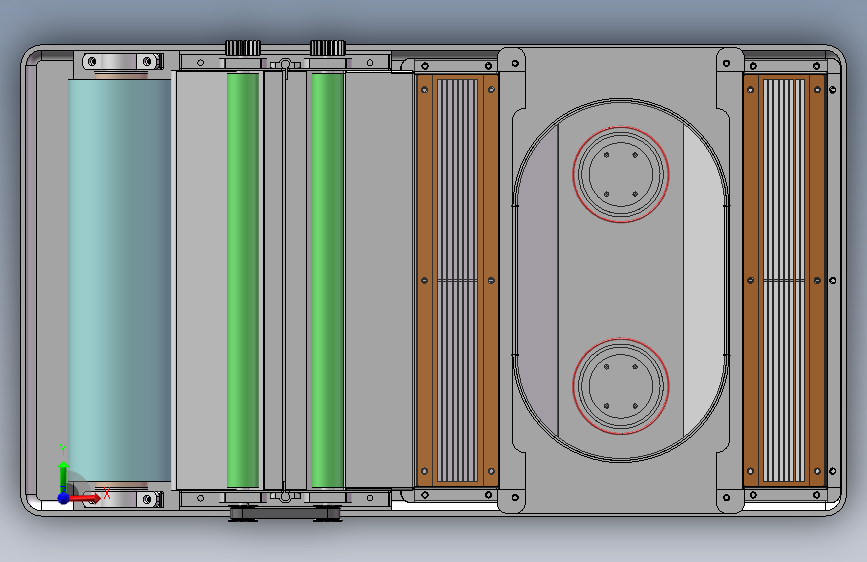Image resolution: width=867 pixels, height=562 pixels.
Task: Select the light gray right segment inside the oval
Action: coord(703,280)
